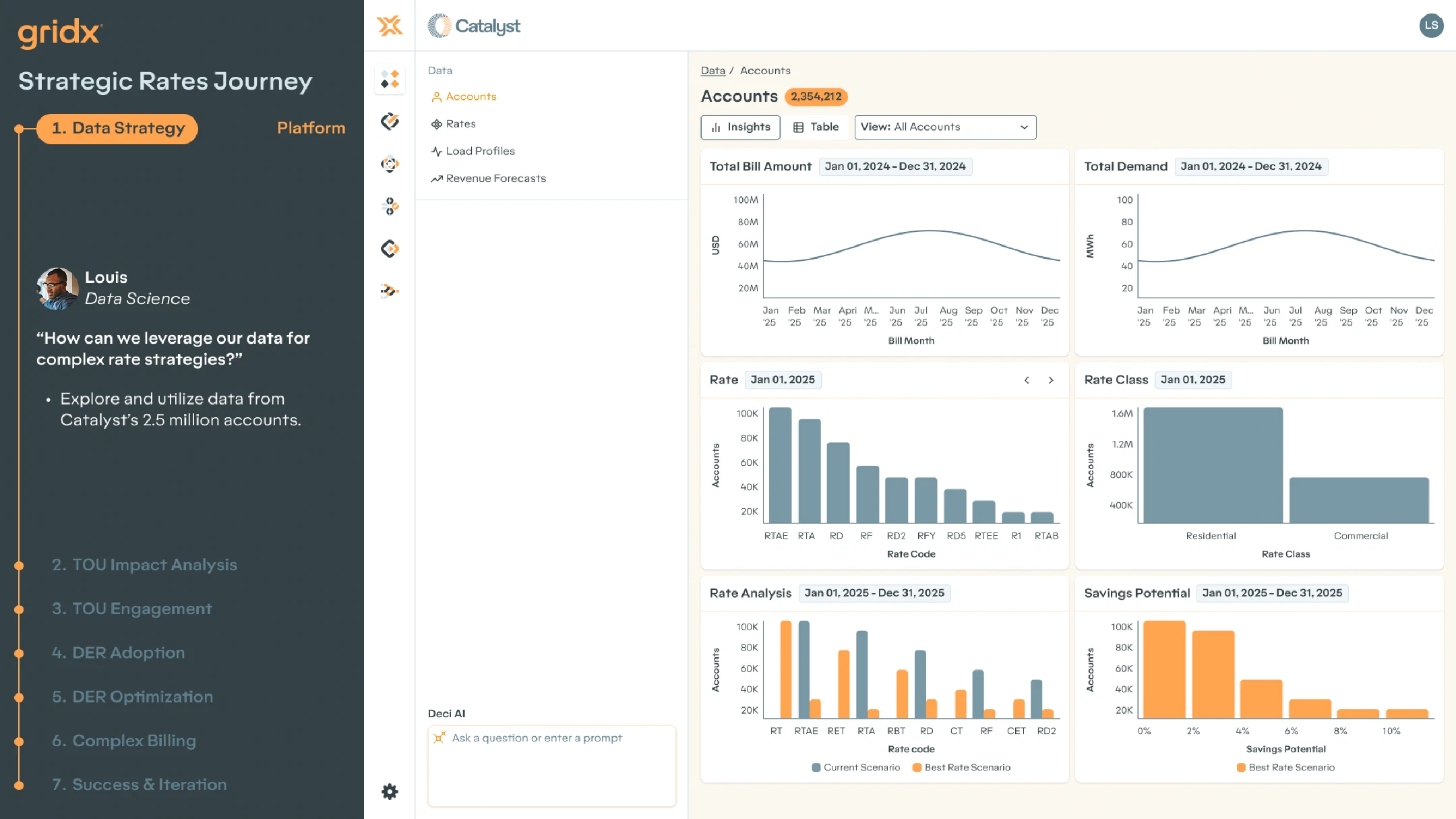Open Rates in Data menu
Screen dimensions: 1456x819
454,124
